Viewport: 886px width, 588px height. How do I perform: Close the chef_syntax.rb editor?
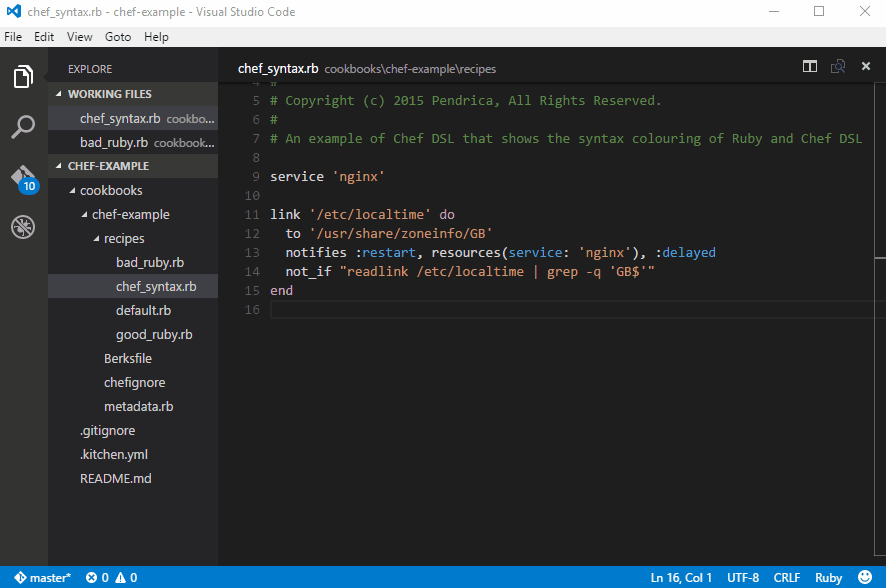point(866,66)
